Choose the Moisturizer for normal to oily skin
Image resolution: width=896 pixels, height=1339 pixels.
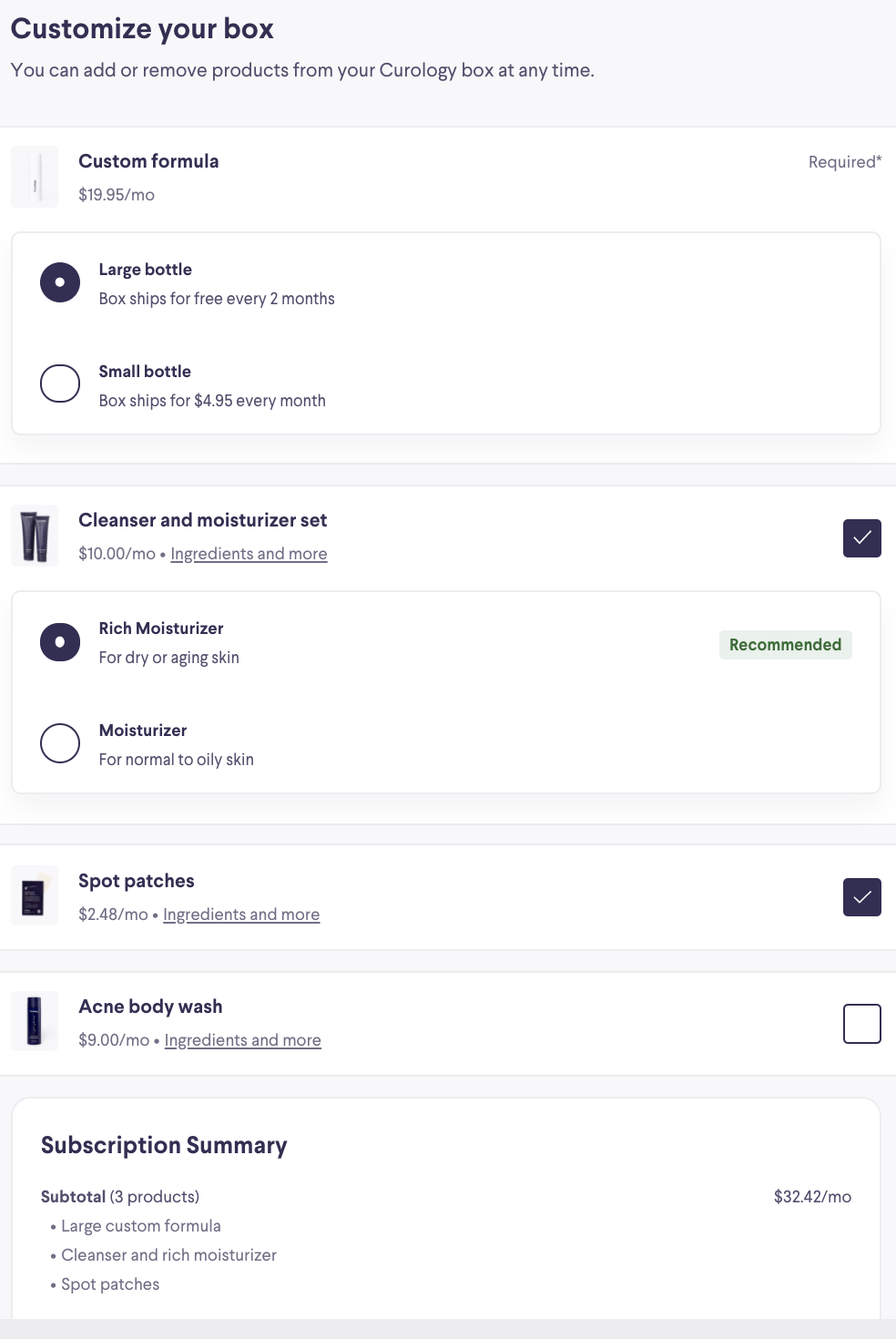tap(60, 743)
